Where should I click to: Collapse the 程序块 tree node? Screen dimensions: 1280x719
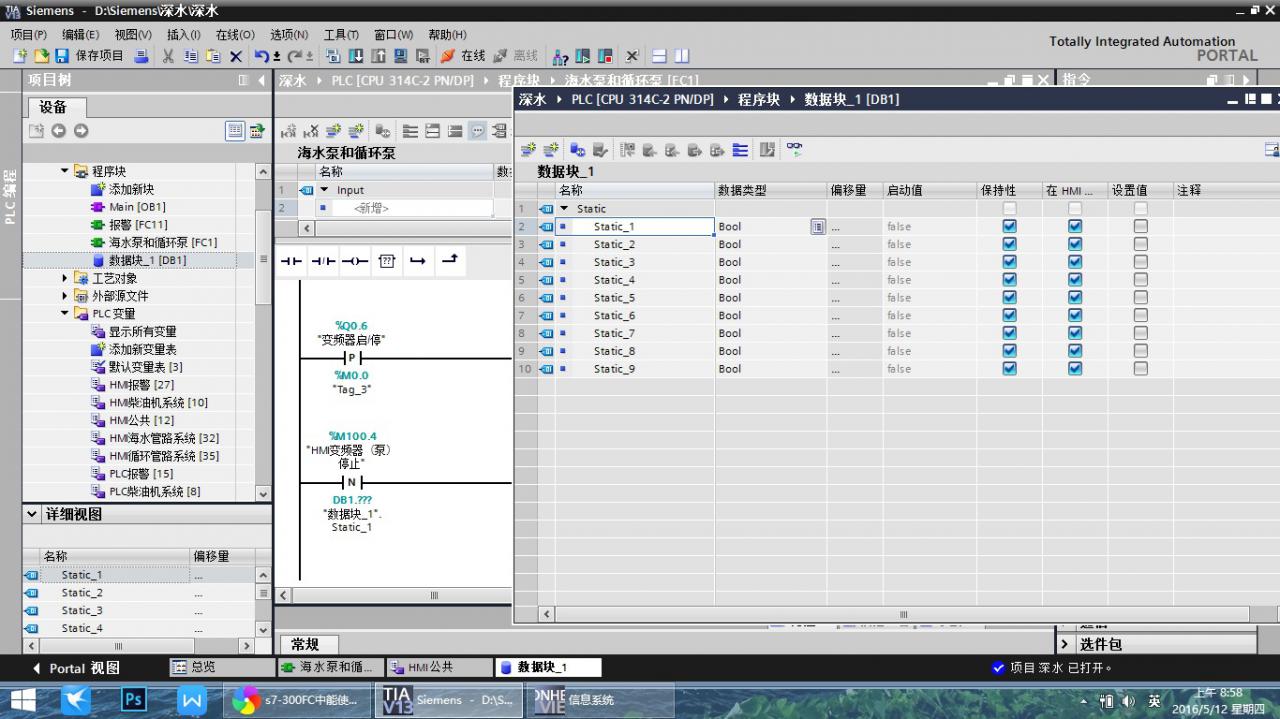[x=66, y=171]
